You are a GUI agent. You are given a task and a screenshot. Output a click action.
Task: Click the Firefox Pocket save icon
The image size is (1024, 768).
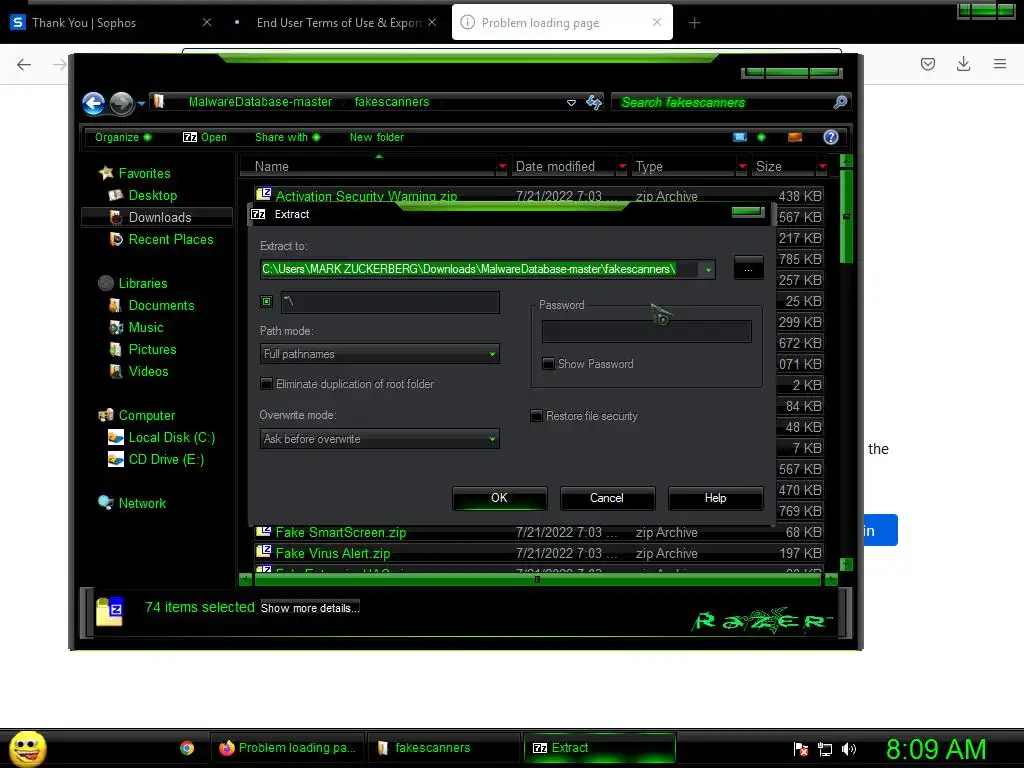click(x=928, y=63)
